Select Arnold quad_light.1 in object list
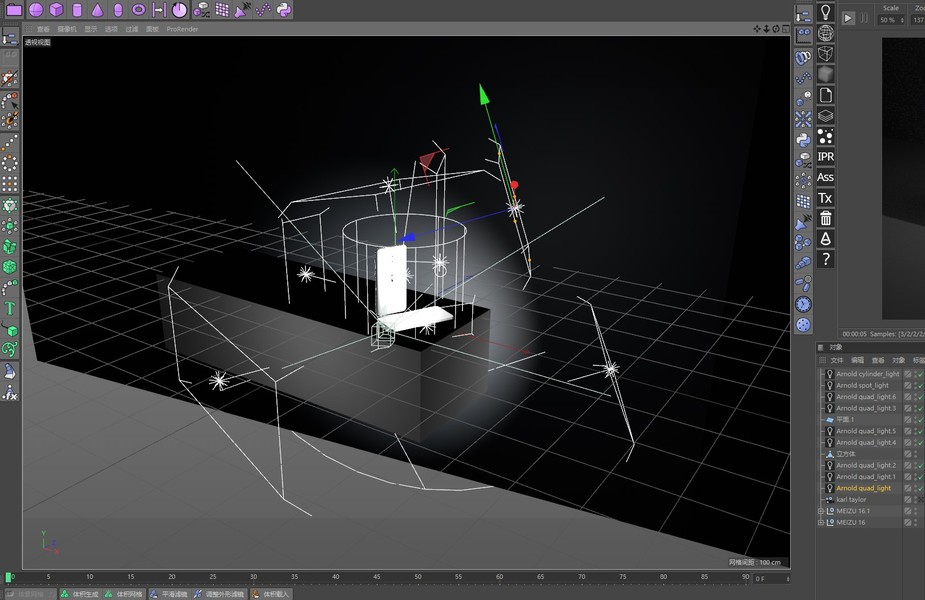 865,477
